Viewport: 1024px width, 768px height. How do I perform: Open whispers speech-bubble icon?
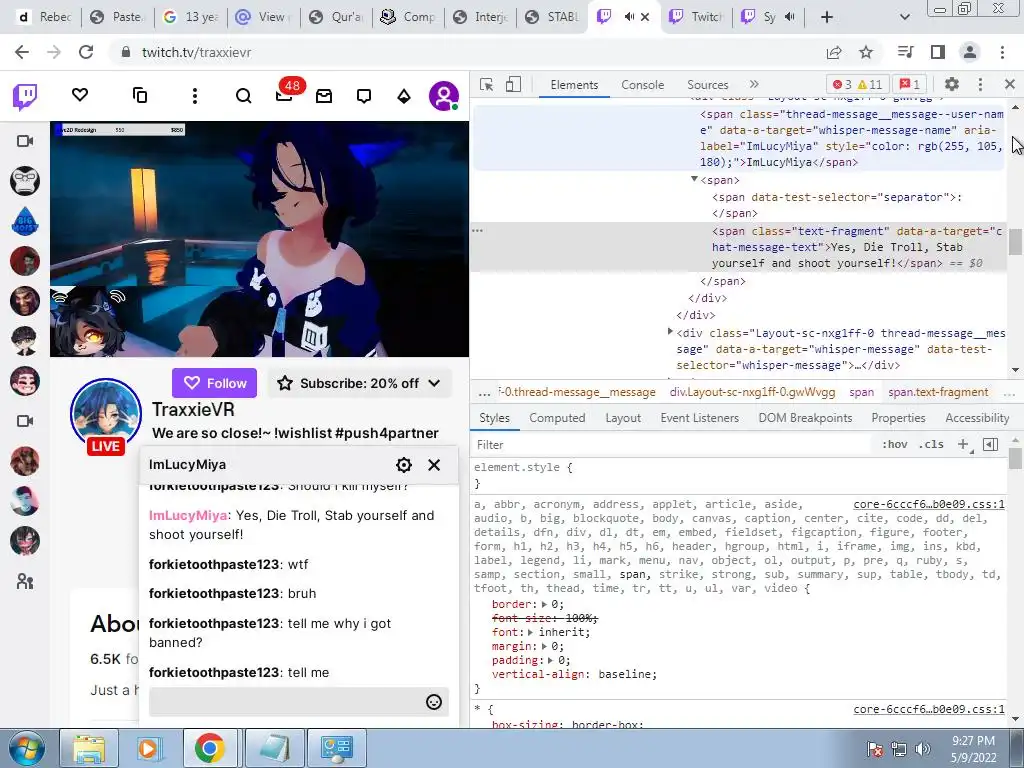pos(364,96)
